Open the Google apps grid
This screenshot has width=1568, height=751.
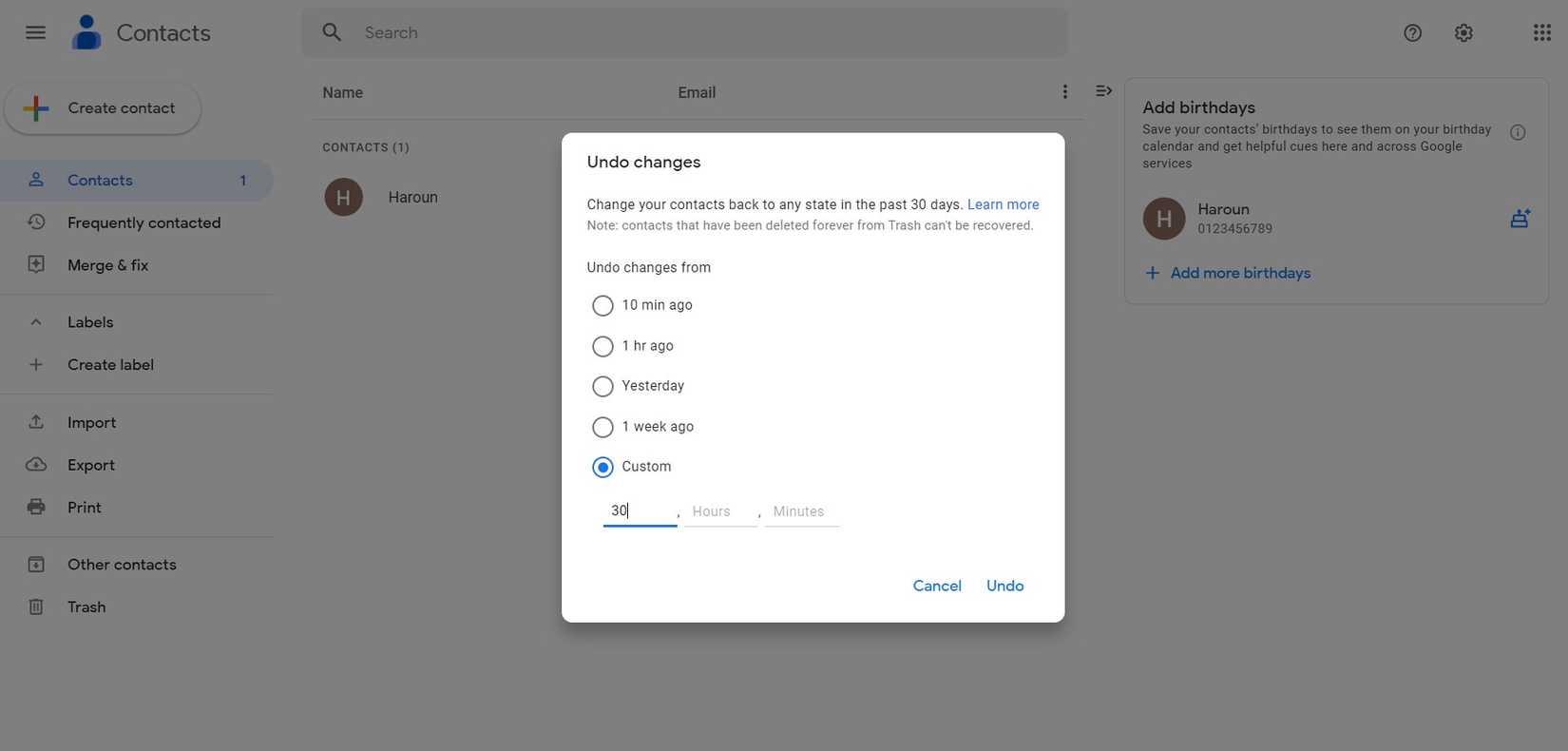1541,32
